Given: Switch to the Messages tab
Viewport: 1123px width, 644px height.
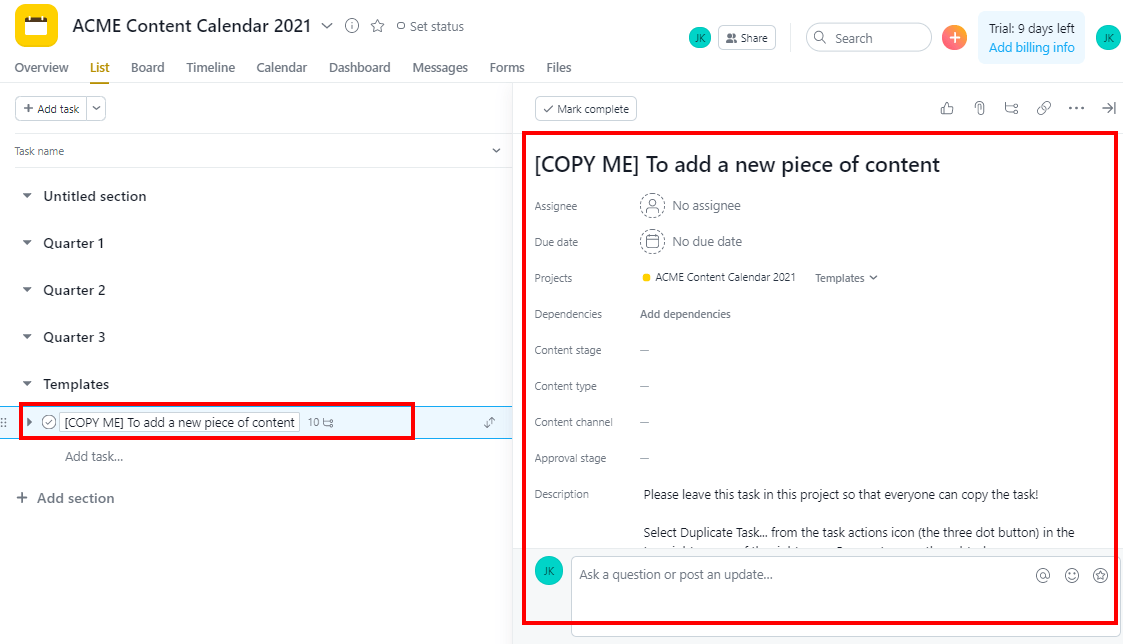Looking at the screenshot, I should [440, 67].
